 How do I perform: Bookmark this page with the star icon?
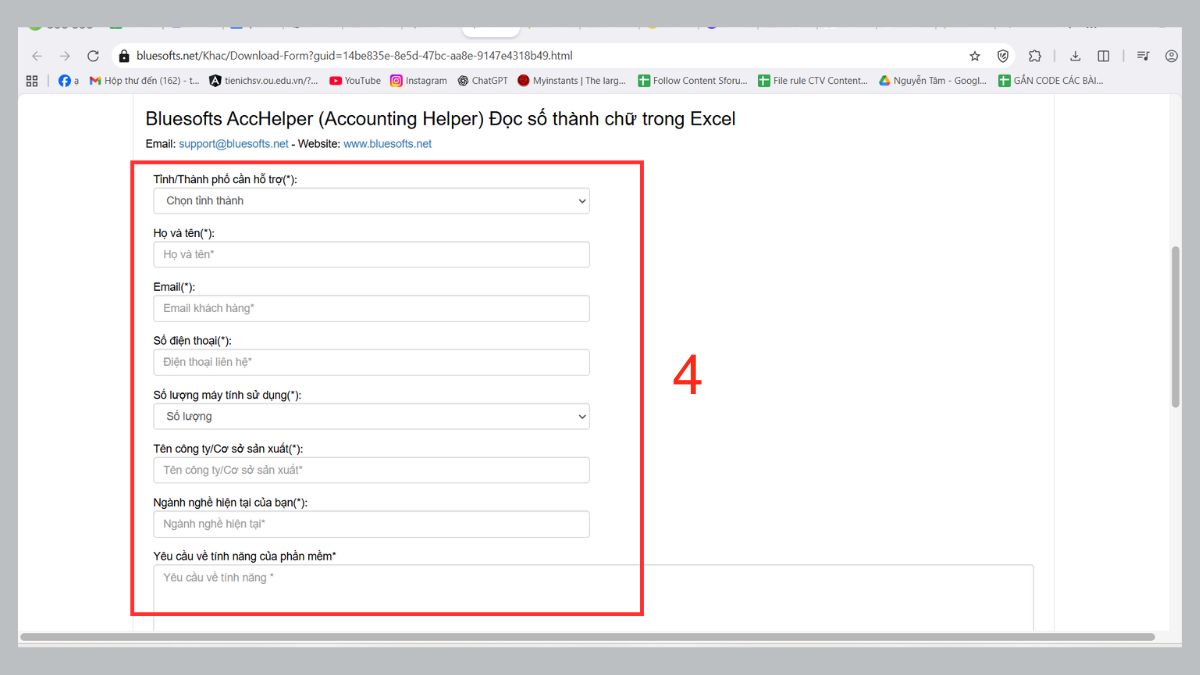(x=975, y=56)
